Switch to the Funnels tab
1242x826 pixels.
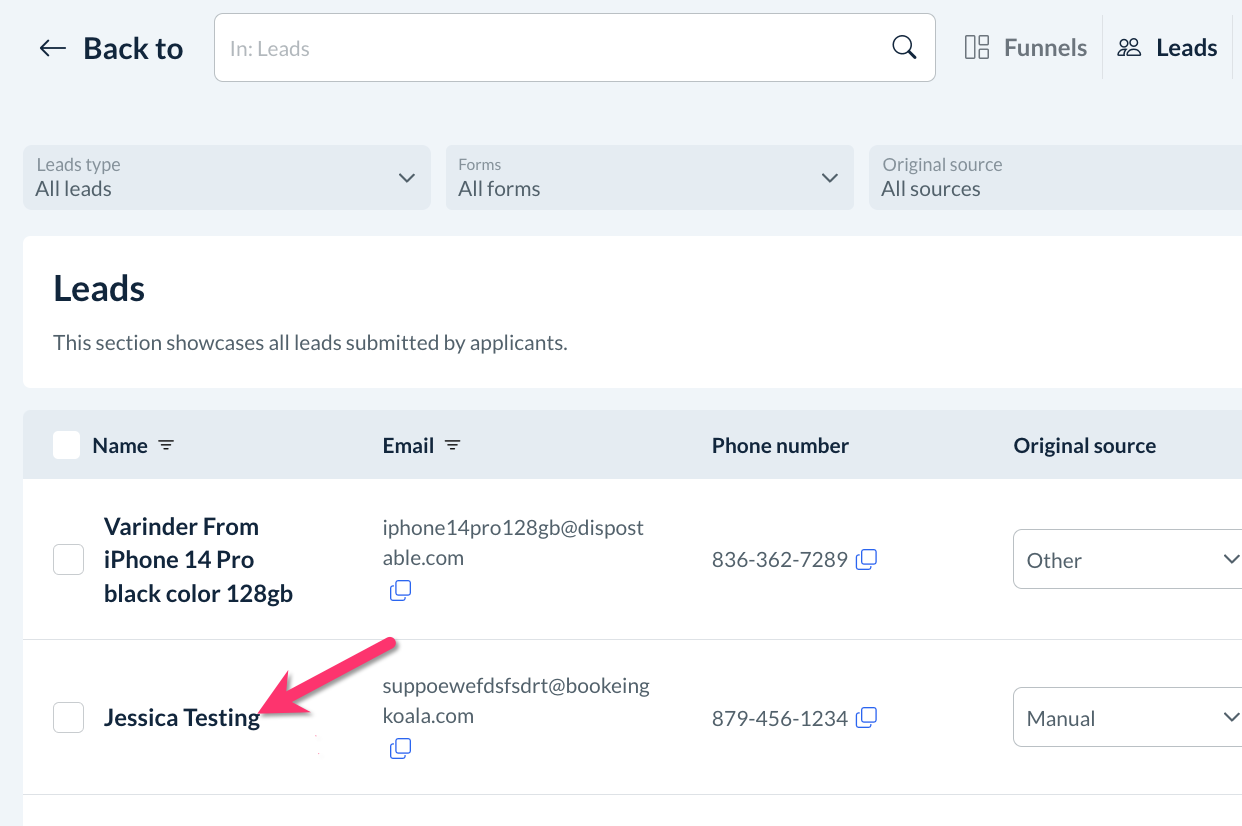pyautogui.click(x=1026, y=48)
